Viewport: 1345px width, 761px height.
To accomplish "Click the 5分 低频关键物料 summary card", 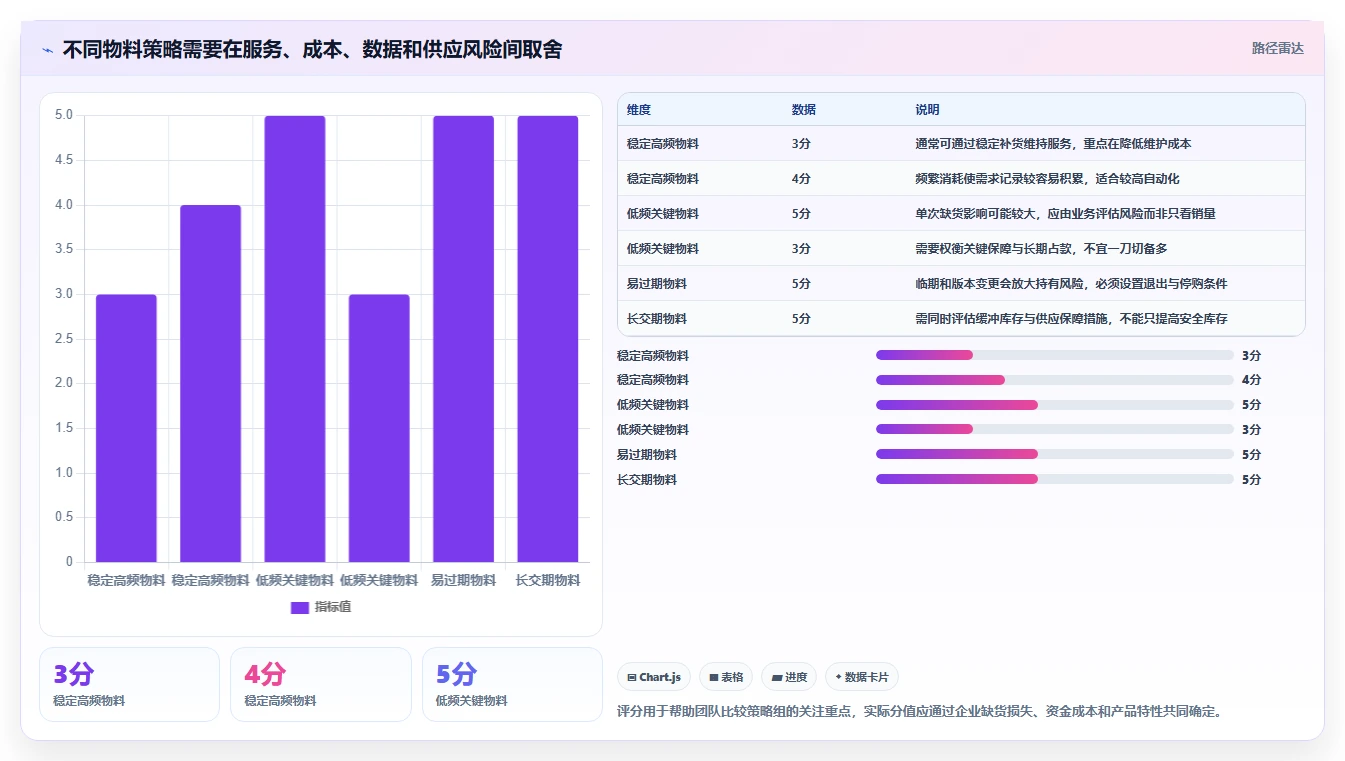I will [512, 684].
